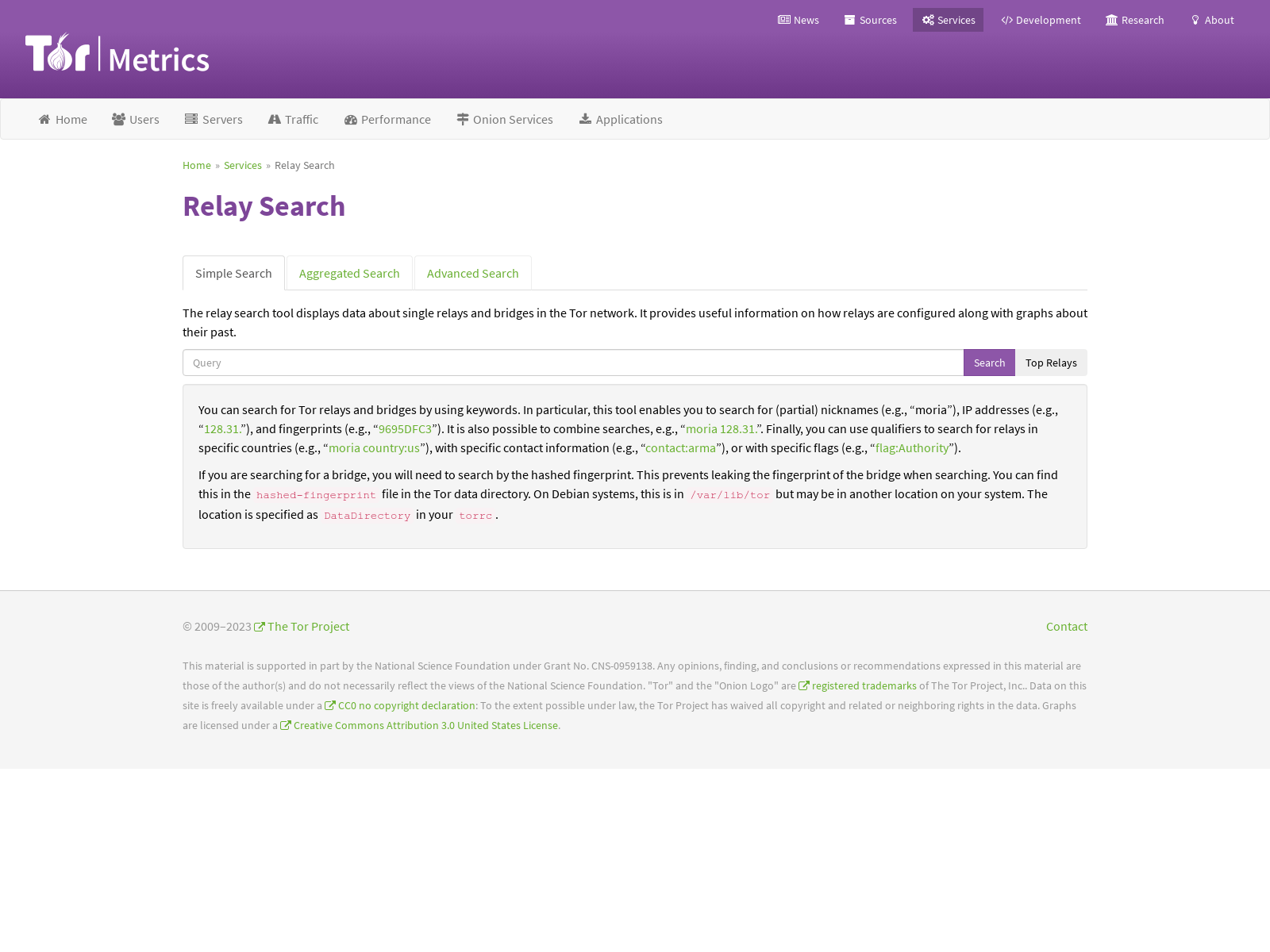Click the Services gears icon
The width and height of the screenshot is (1270, 952).
coord(928,20)
